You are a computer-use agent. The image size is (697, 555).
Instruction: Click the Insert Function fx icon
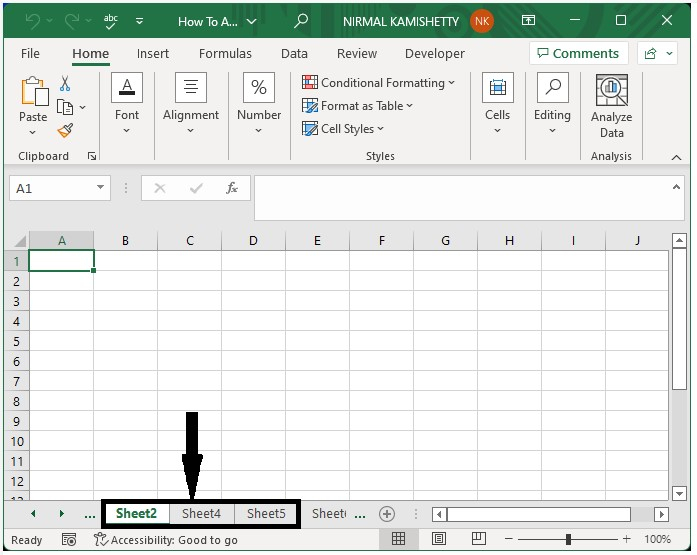232,188
